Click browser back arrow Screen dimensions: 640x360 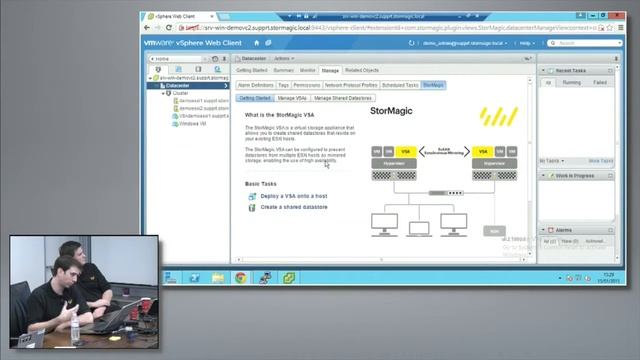(147, 28)
